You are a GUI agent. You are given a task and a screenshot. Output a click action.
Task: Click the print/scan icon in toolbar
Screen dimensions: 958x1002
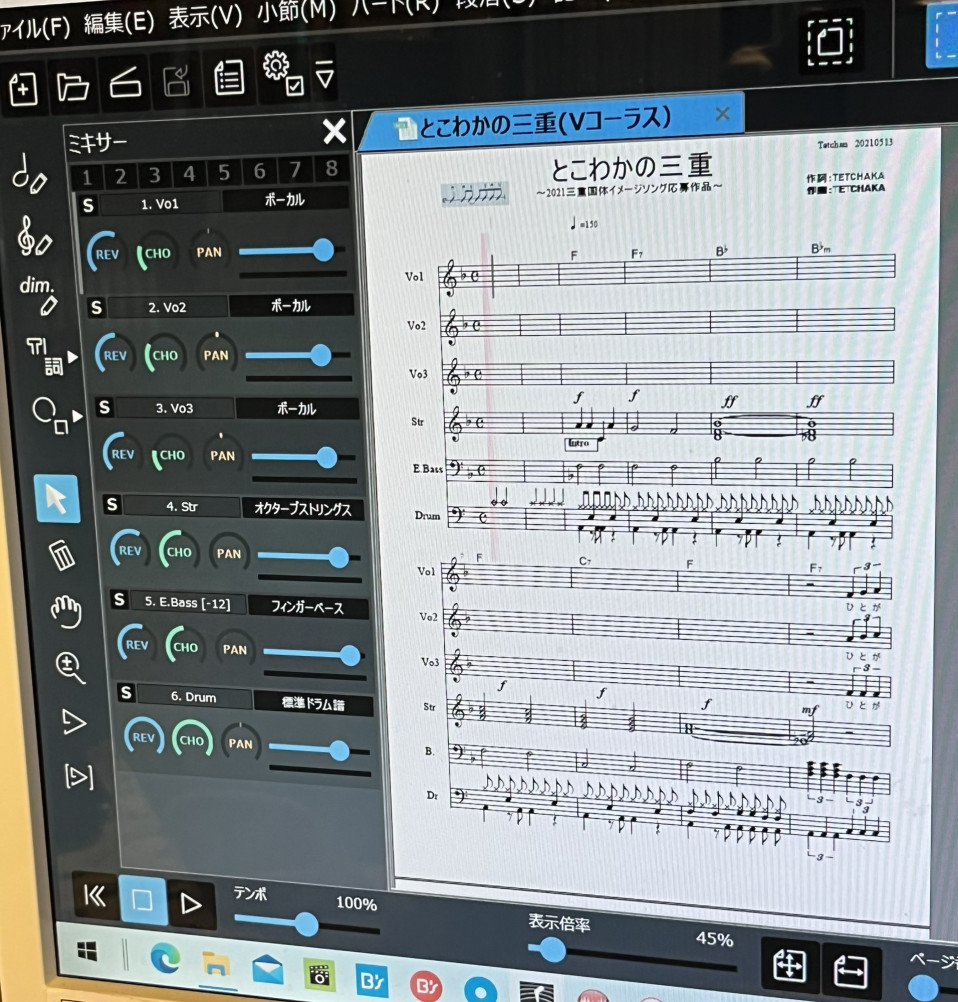[x=125, y=82]
